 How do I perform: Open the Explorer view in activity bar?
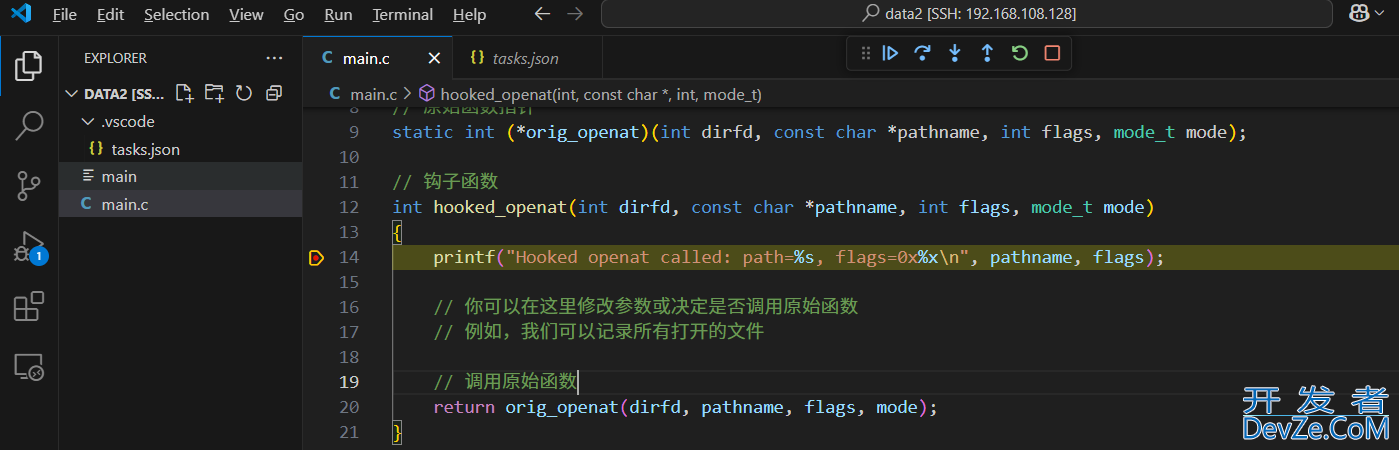tap(29, 66)
